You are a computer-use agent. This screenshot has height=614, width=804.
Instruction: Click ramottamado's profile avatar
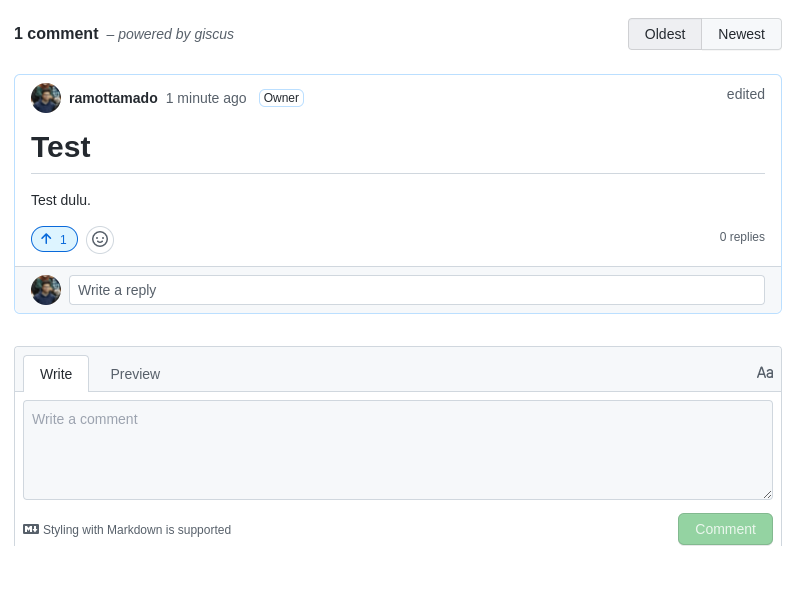pos(46,98)
